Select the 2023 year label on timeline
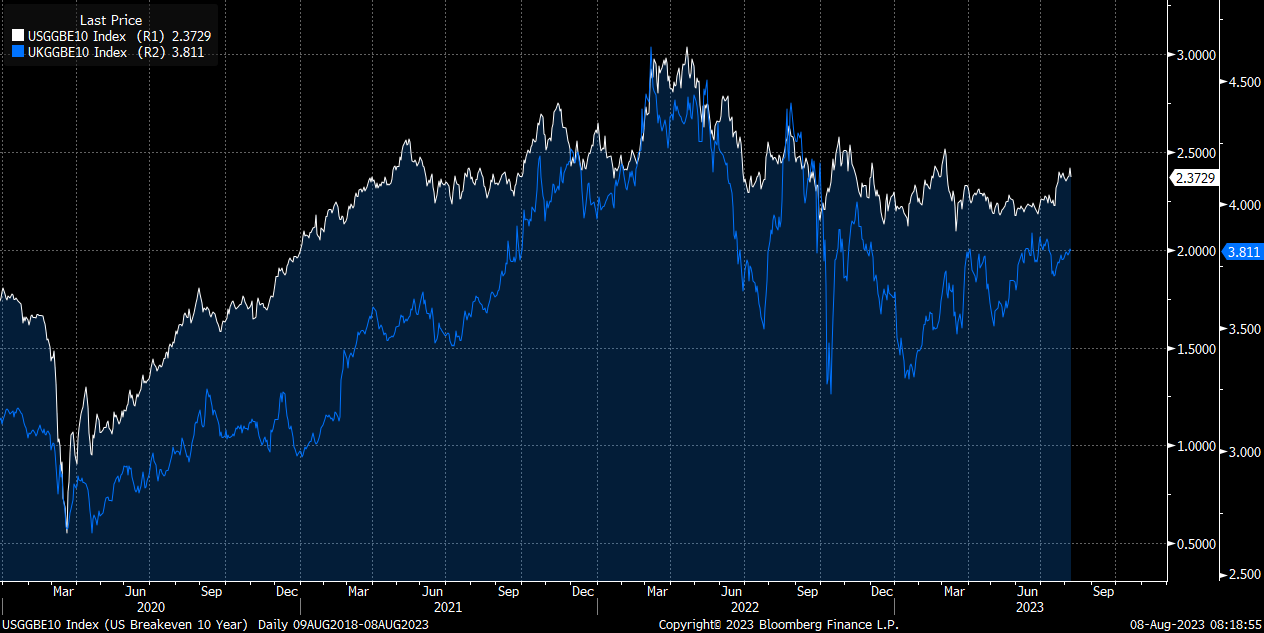 pos(1030,607)
